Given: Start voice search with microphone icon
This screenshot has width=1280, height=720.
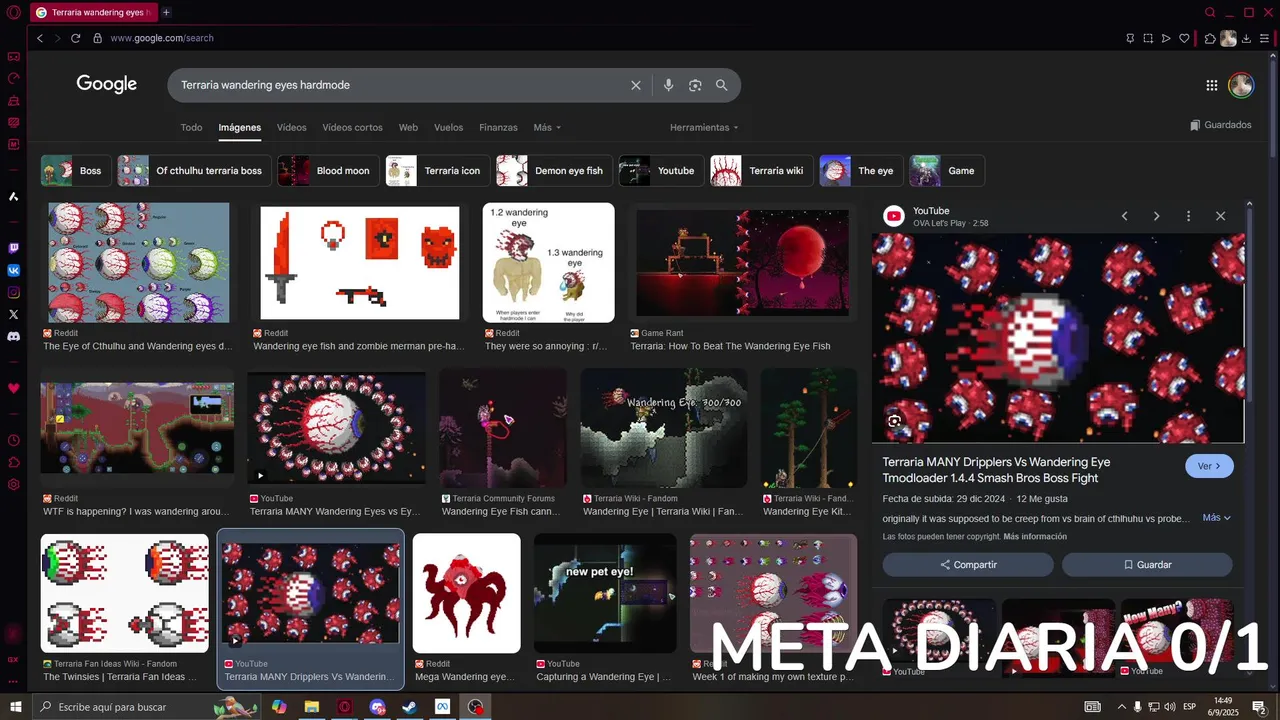Looking at the screenshot, I should coord(668,85).
